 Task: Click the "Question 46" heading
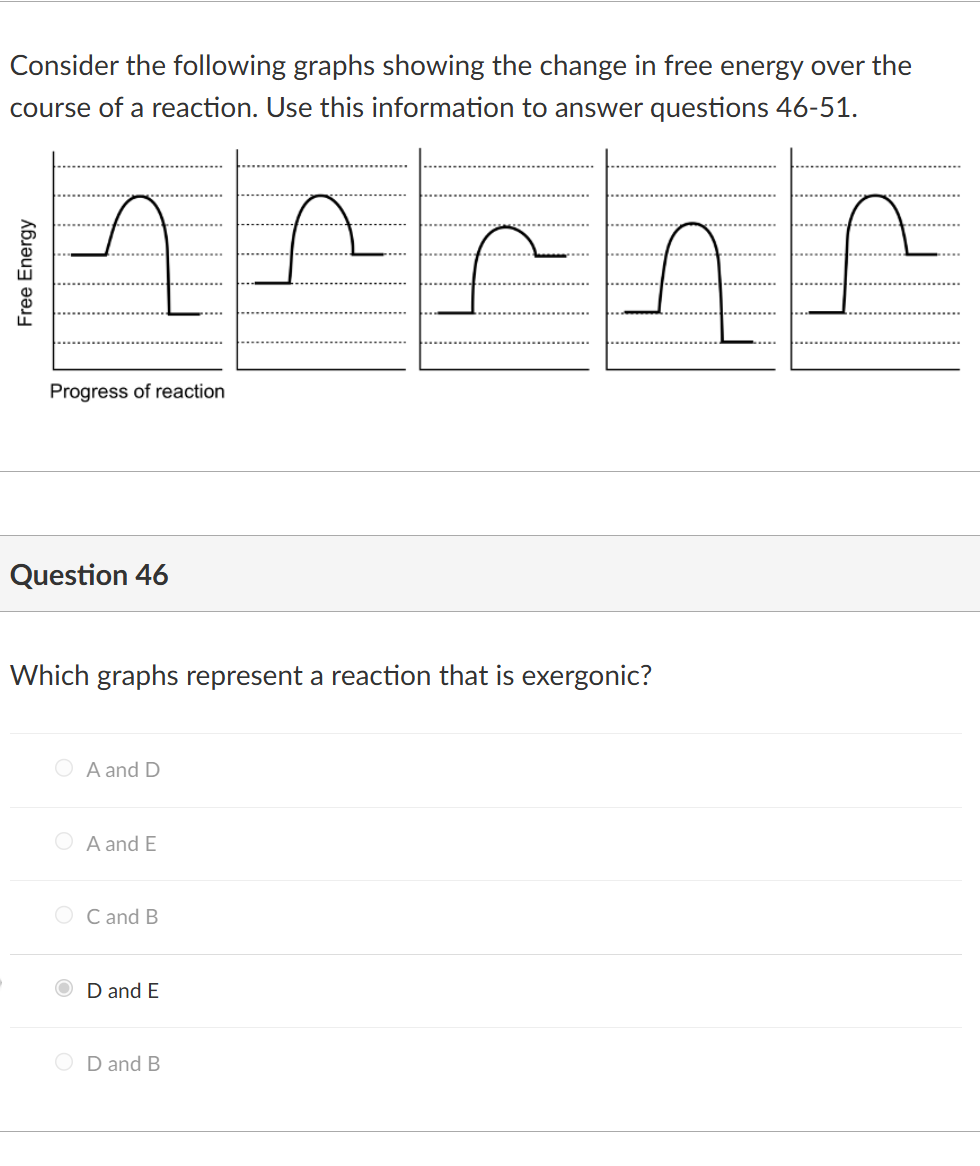(x=89, y=575)
